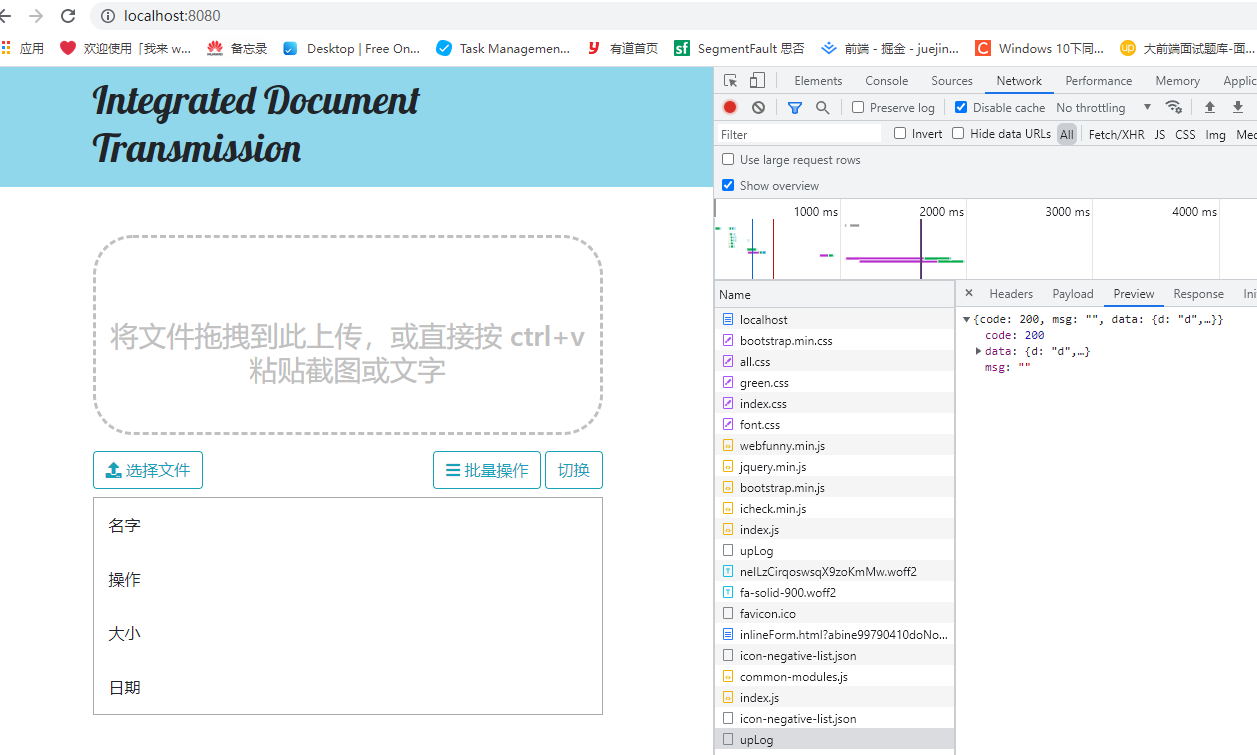
Task: Click the 选择文件 upload button
Action: click(x=148, y=470)
